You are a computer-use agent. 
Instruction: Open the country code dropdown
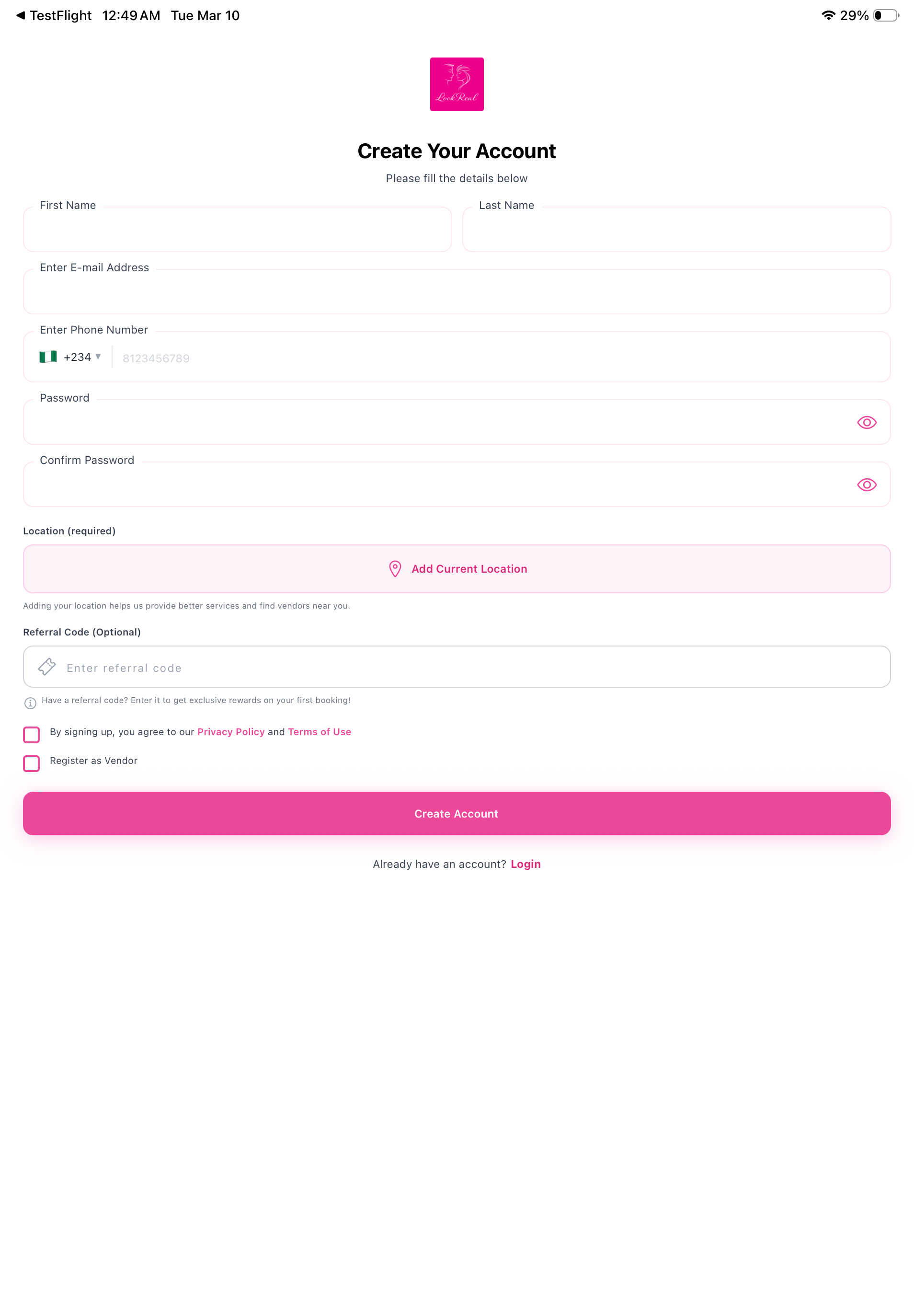(99, 357)
